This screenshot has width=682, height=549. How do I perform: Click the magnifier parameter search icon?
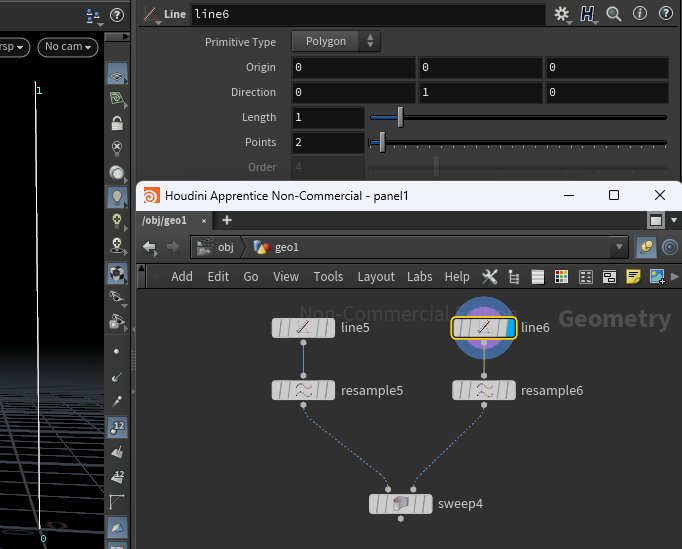coord(614,14)
